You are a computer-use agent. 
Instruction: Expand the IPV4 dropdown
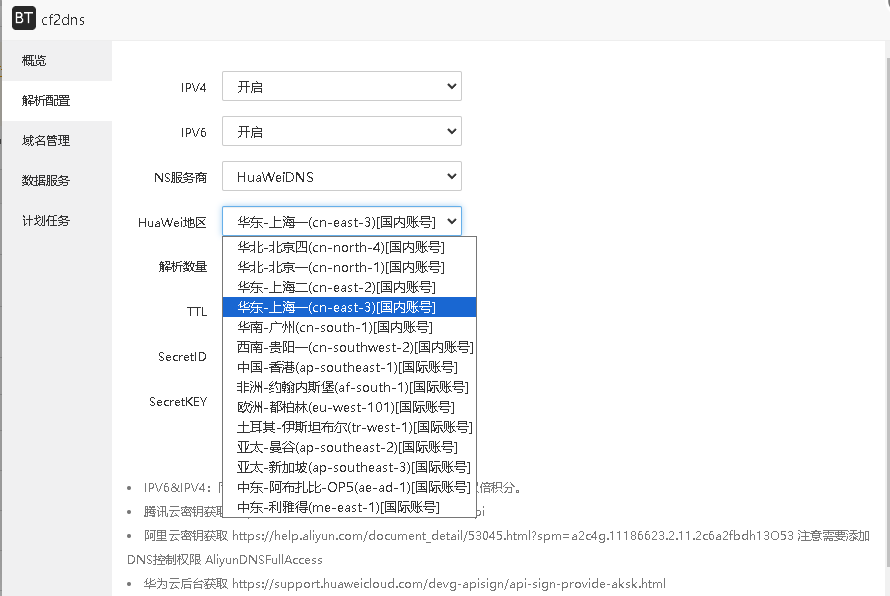click(341, 87)
